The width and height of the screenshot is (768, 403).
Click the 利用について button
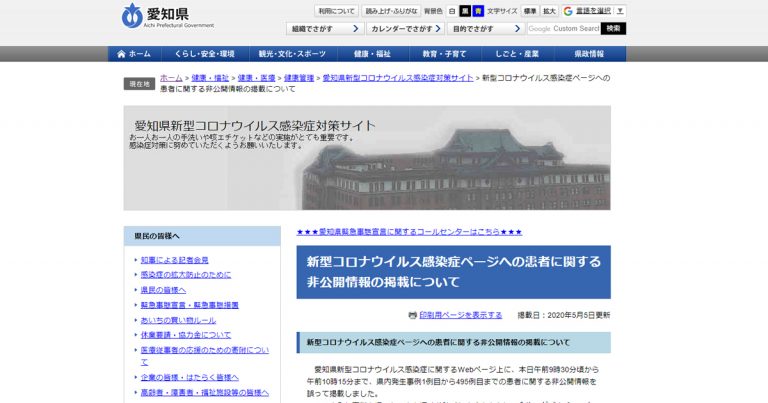coord(336,11)
